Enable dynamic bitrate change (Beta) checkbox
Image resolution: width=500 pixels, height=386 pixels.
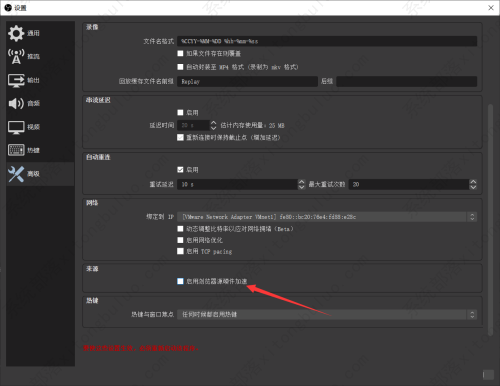pyautogui.click(x=180, y=229)
